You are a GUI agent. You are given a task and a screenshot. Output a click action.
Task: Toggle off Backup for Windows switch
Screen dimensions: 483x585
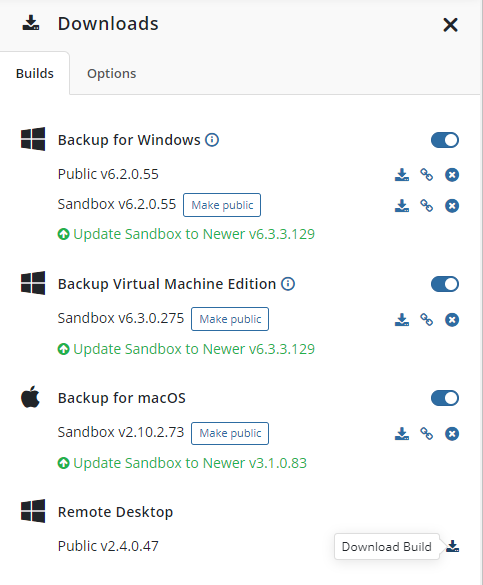coord(445,140)
